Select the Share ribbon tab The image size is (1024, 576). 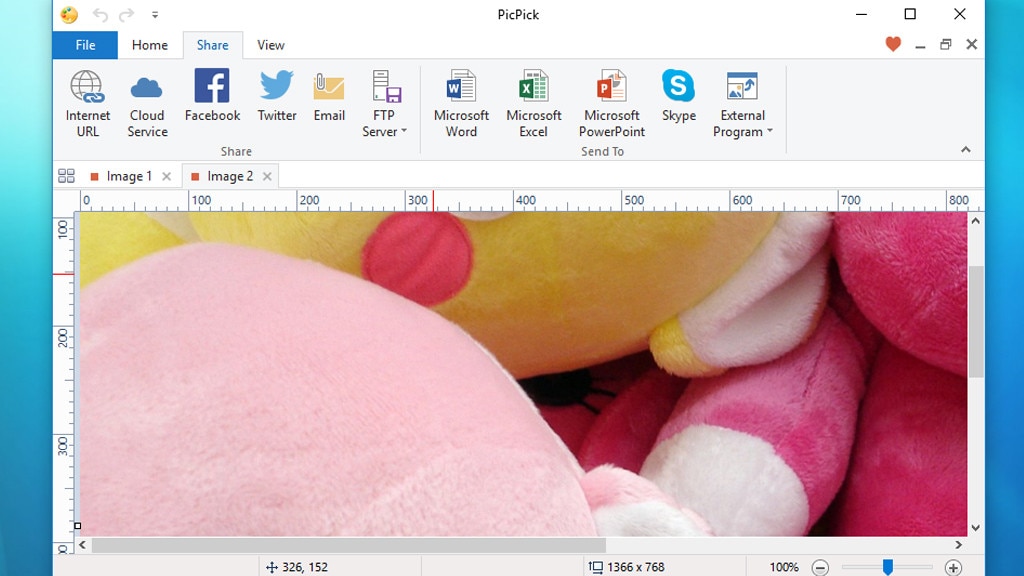[213, 45]
